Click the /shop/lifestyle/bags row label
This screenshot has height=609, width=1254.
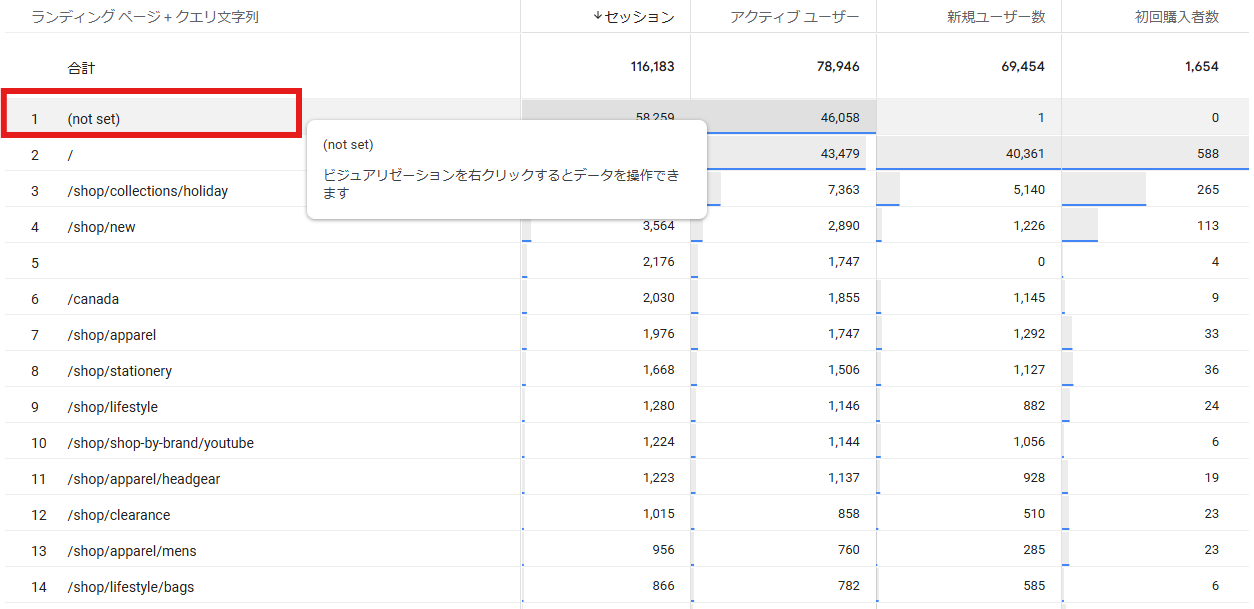[x=131, y=587]
